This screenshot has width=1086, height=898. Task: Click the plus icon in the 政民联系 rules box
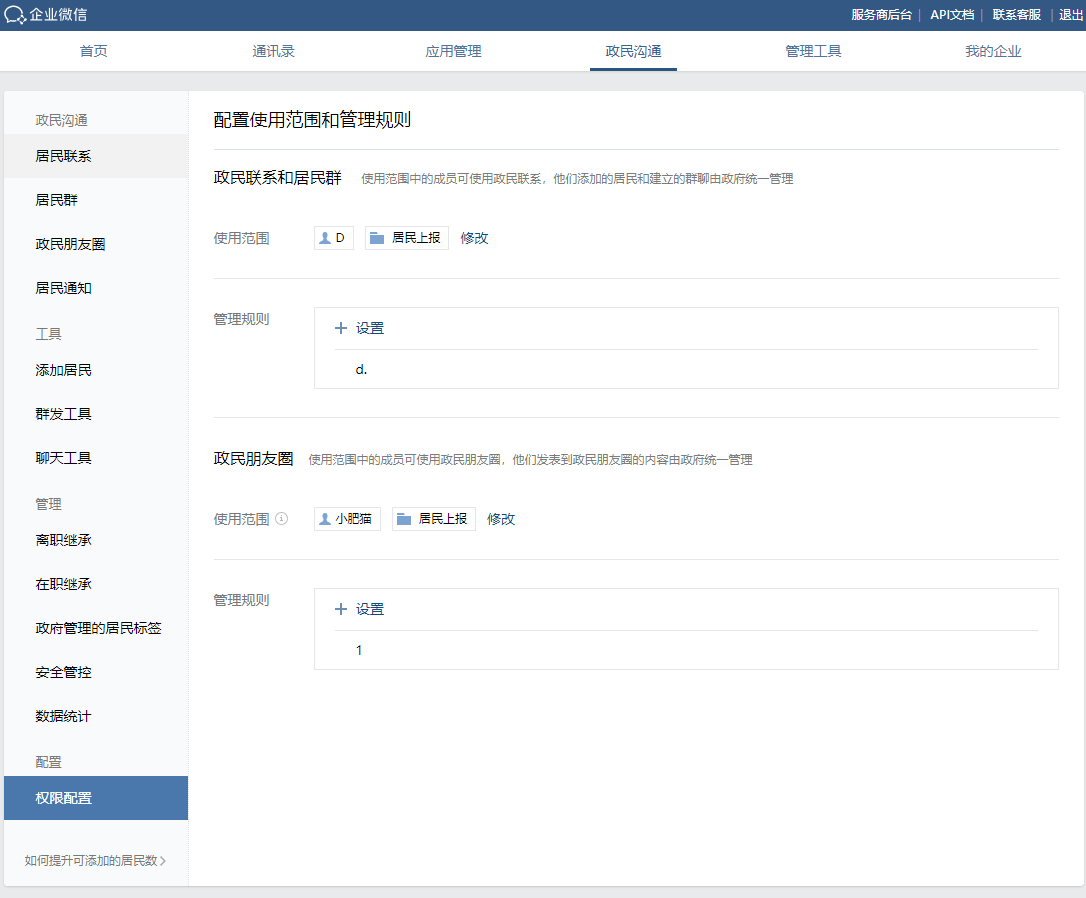coord(341,328)
